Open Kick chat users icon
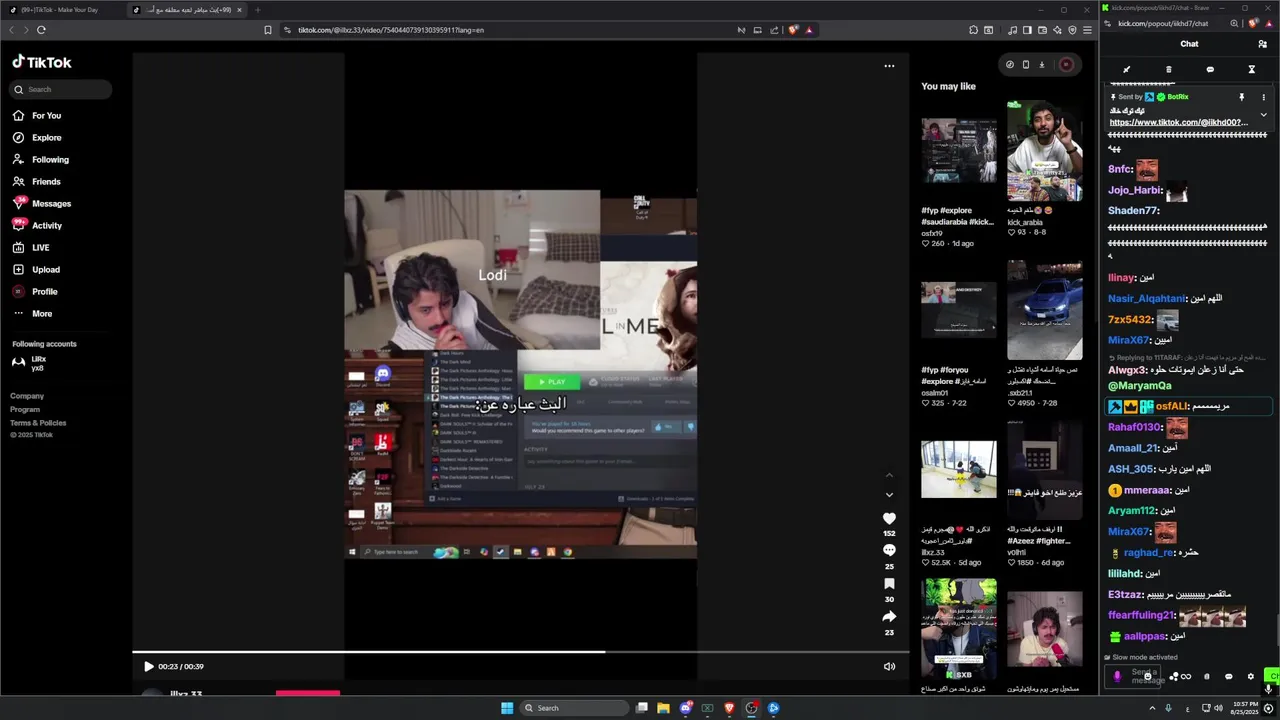This screenshot has width=1280, height=720. 1262,44
